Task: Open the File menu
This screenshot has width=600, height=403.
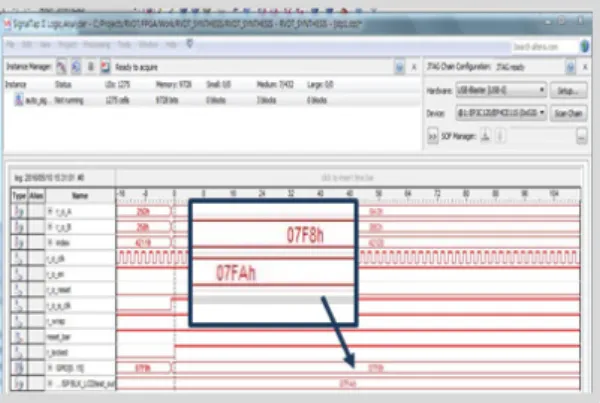Action: click(10, 45)
